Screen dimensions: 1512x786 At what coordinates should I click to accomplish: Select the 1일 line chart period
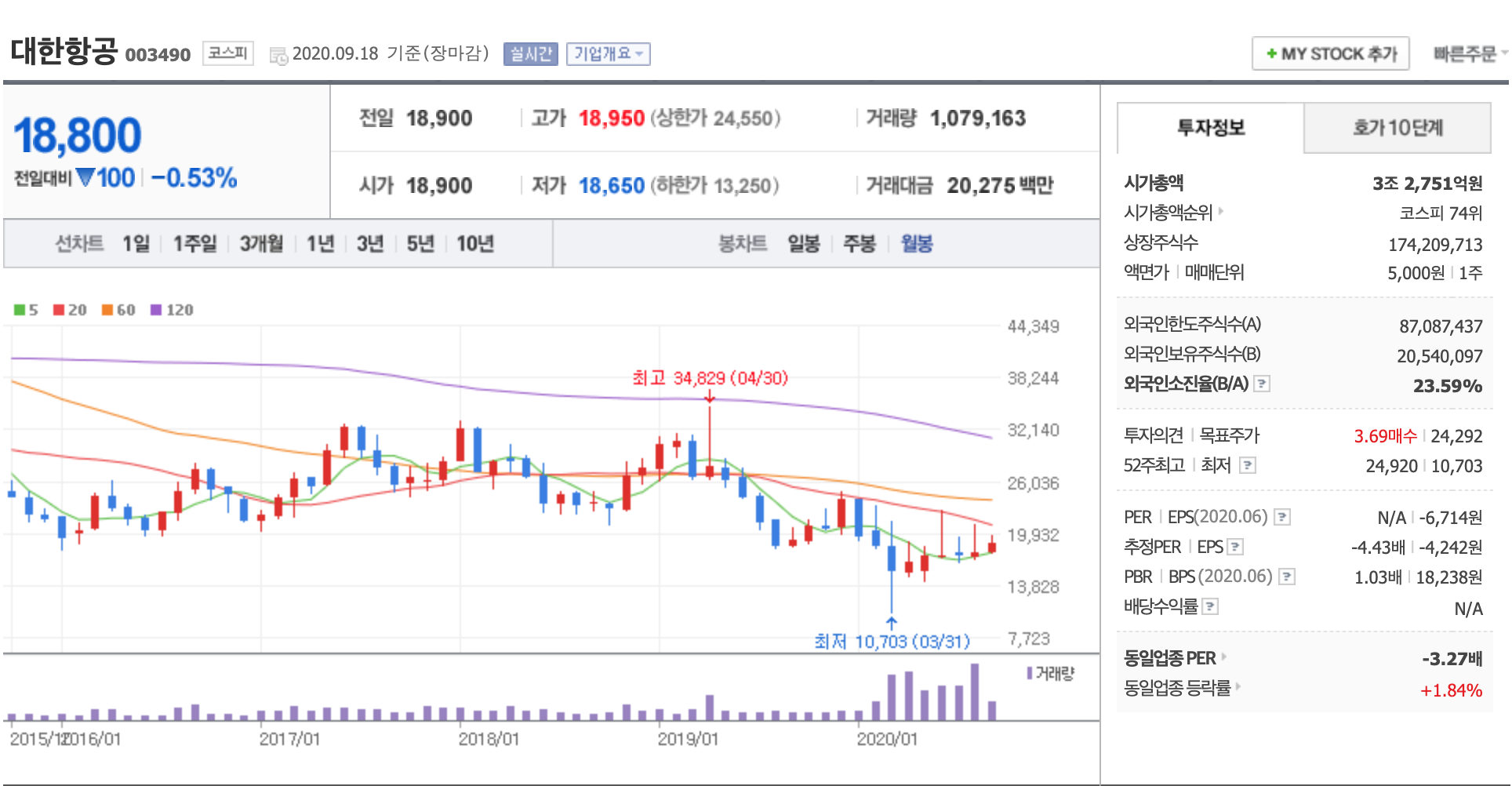pyautogui.click(x=136, y=243)
